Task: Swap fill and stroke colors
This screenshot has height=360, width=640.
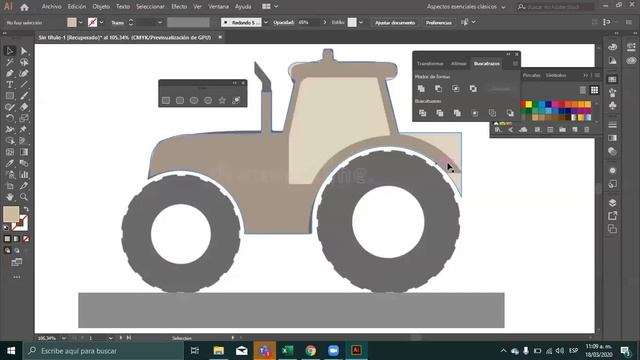Action: click(26, 209)
